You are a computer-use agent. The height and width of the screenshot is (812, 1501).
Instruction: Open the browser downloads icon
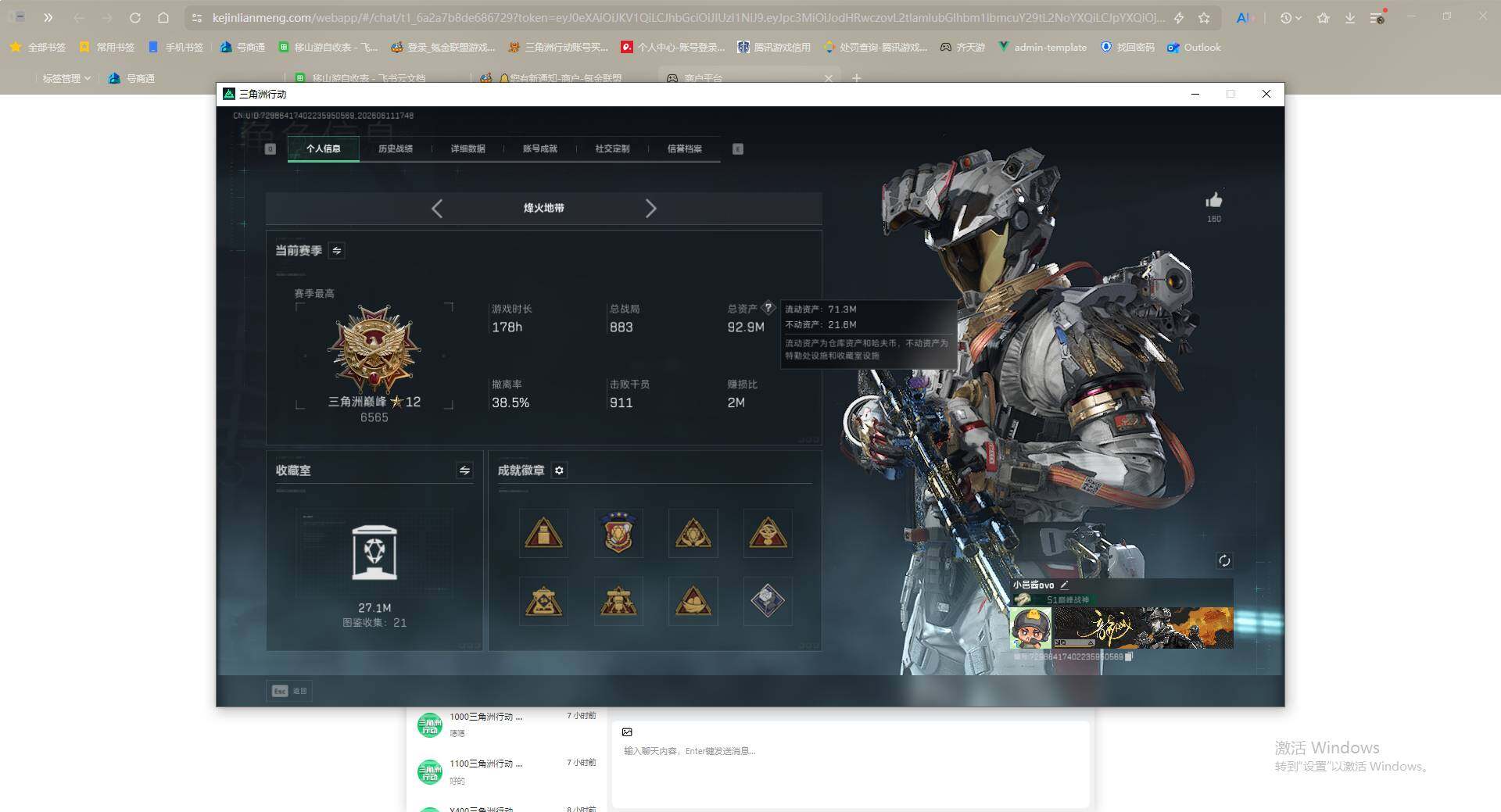click(x=1350, y=17)
